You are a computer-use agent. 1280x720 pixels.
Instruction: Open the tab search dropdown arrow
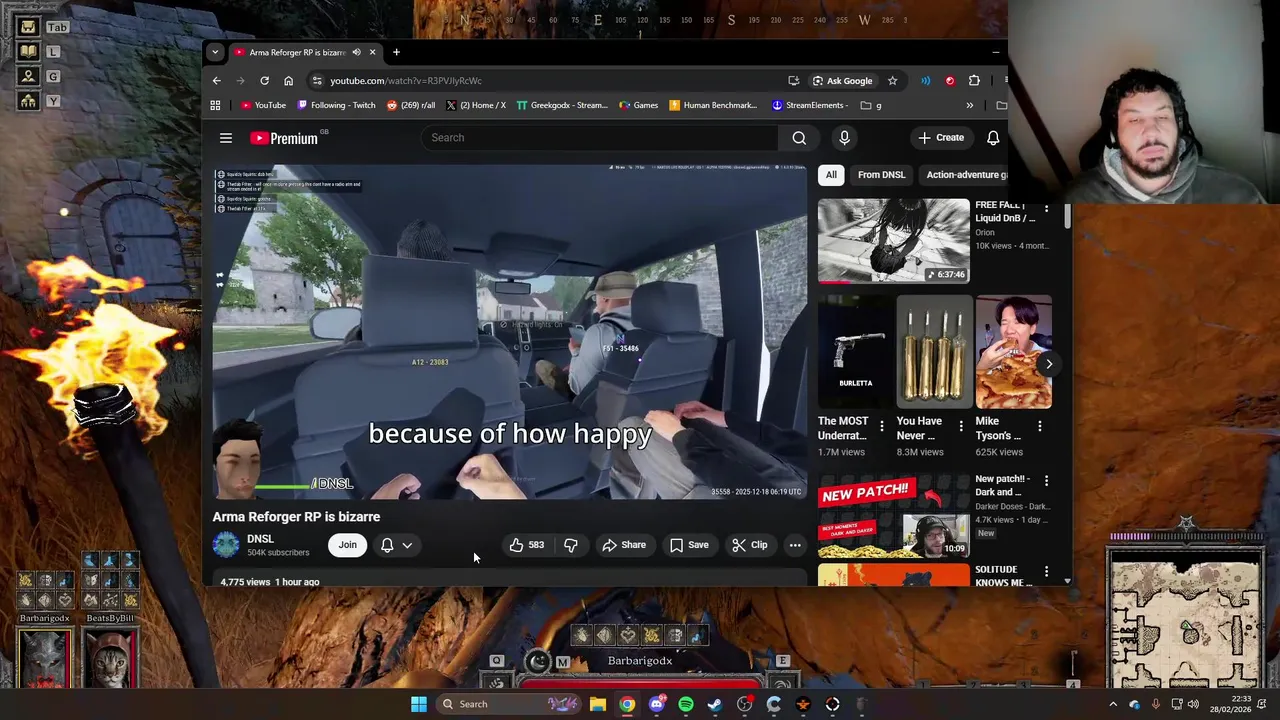pos(215,52)
